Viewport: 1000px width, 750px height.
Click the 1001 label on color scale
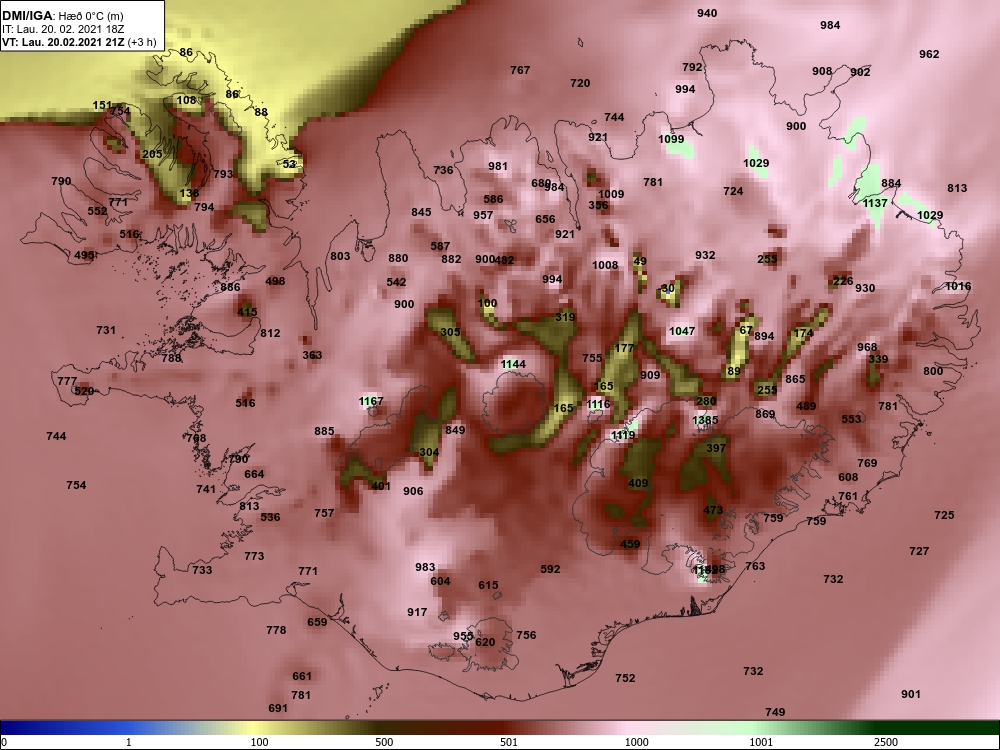[x=761, y=742]
